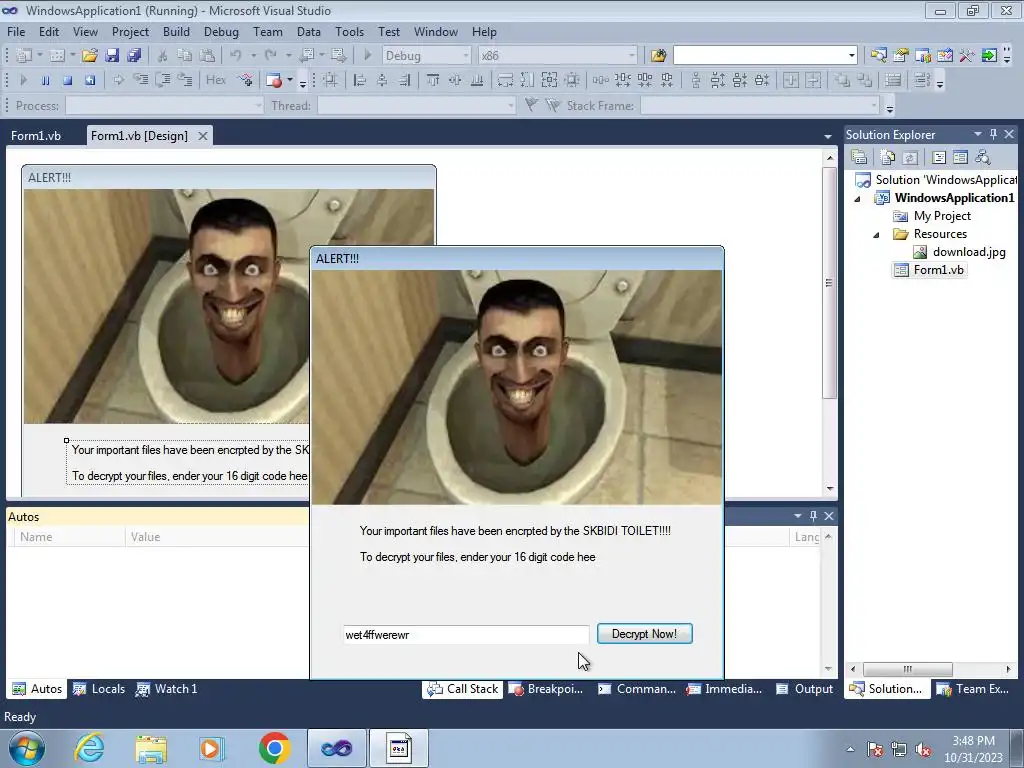Screen dimensions: 1024x768
Task: Click the Step Over icon
Action: coord(163,80)
